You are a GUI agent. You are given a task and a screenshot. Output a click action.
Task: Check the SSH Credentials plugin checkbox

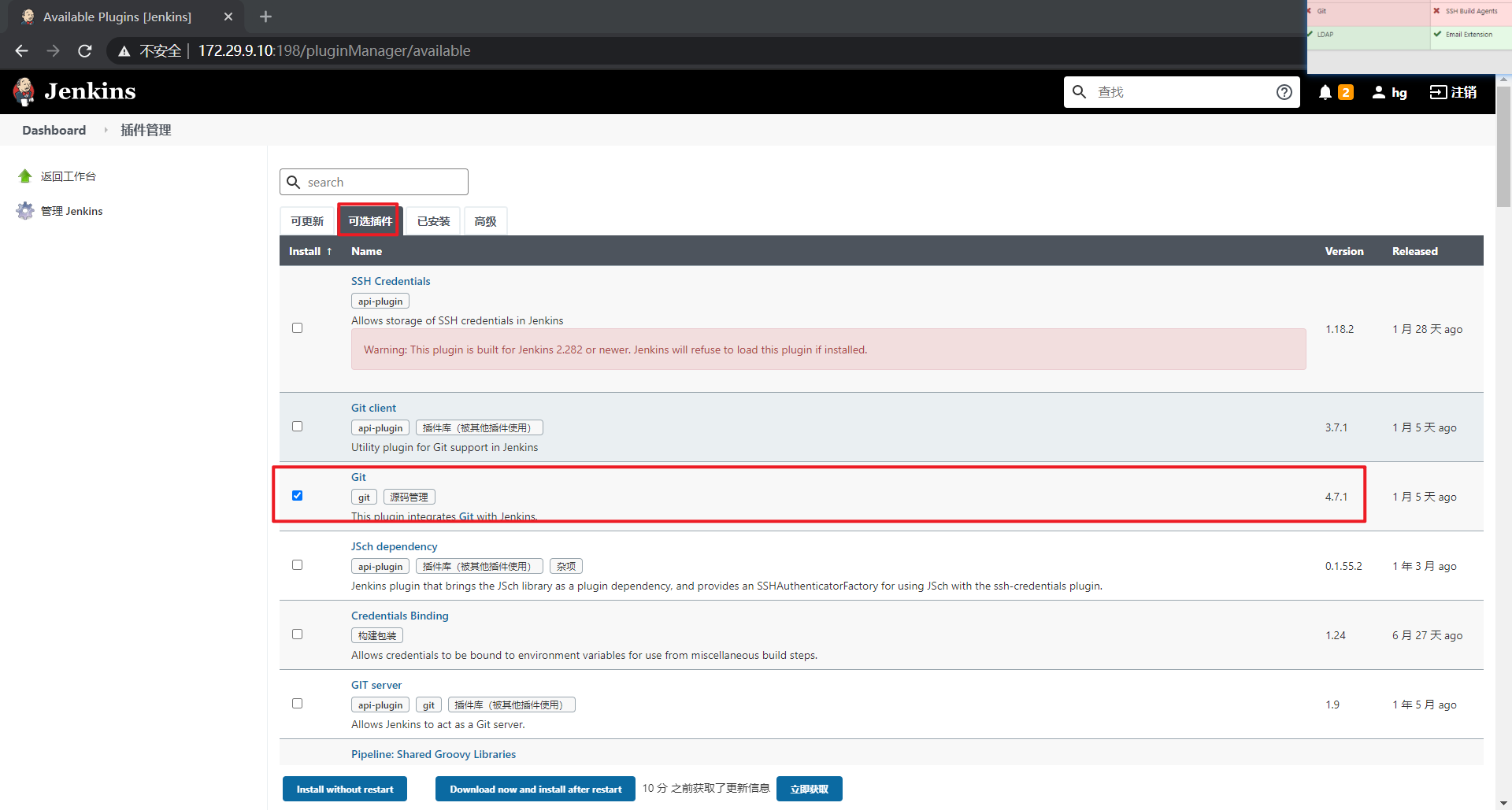tap(297, 327)
